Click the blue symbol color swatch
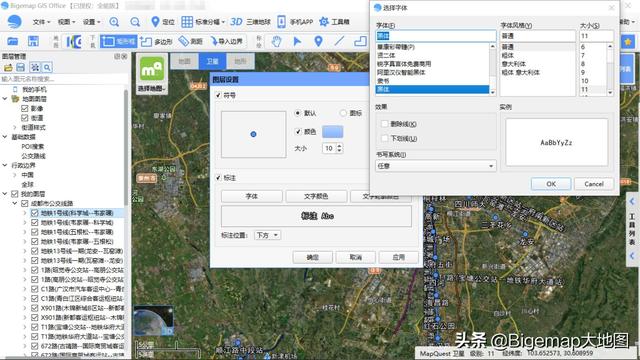The width and height of the screenshot is (640, 360). point(333,131)
